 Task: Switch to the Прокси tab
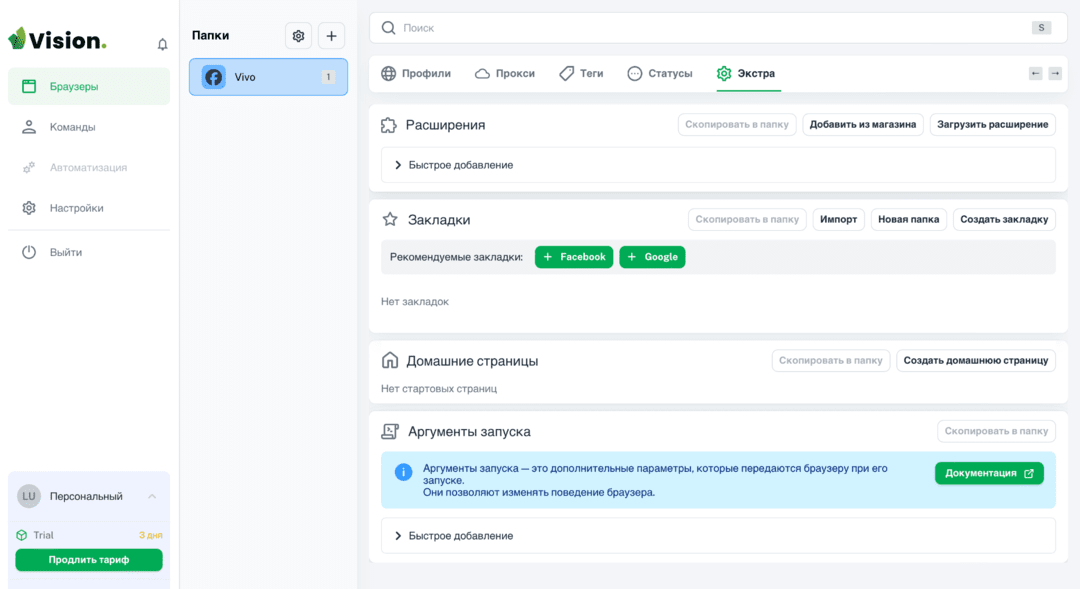tap(505, 73)
